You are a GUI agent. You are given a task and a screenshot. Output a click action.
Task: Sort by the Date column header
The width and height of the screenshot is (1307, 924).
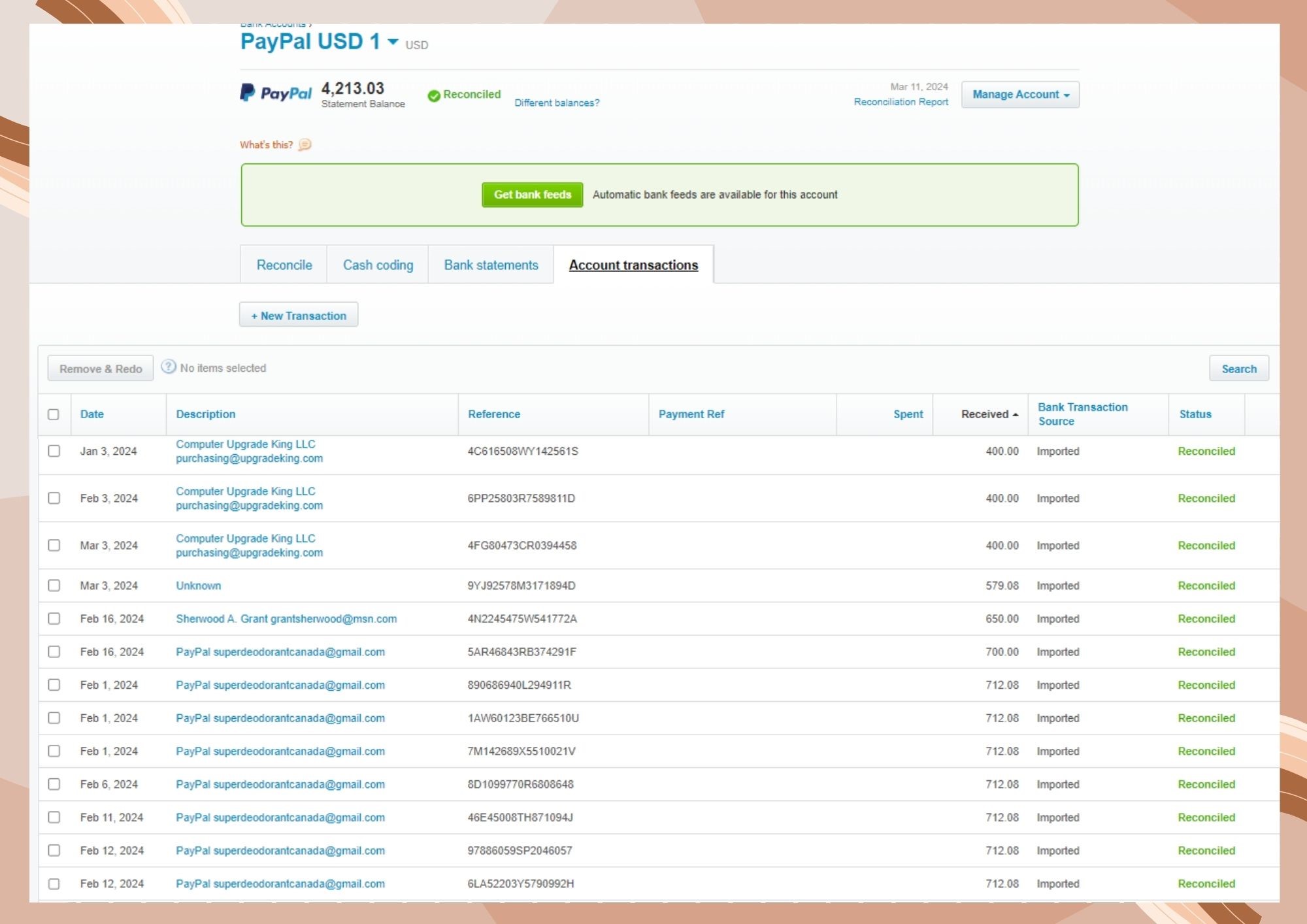click(92, 414)
